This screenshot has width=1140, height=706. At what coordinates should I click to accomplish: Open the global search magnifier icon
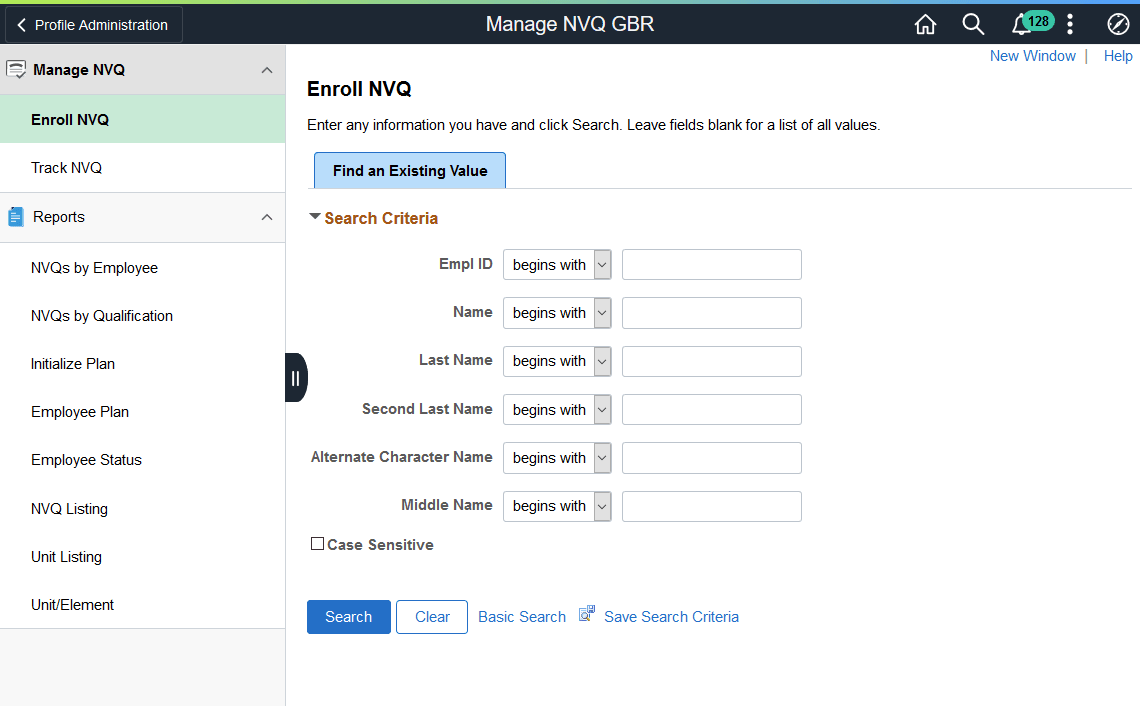[x=973, y=23]
